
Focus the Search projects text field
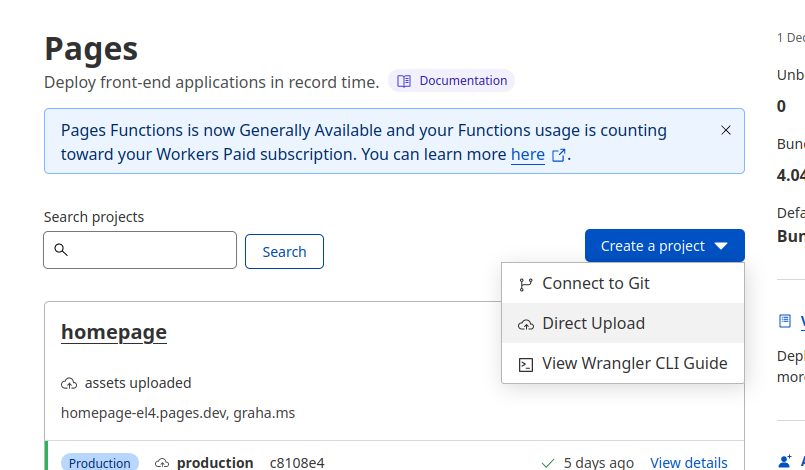pyautogui.click(x=150, y=250)
